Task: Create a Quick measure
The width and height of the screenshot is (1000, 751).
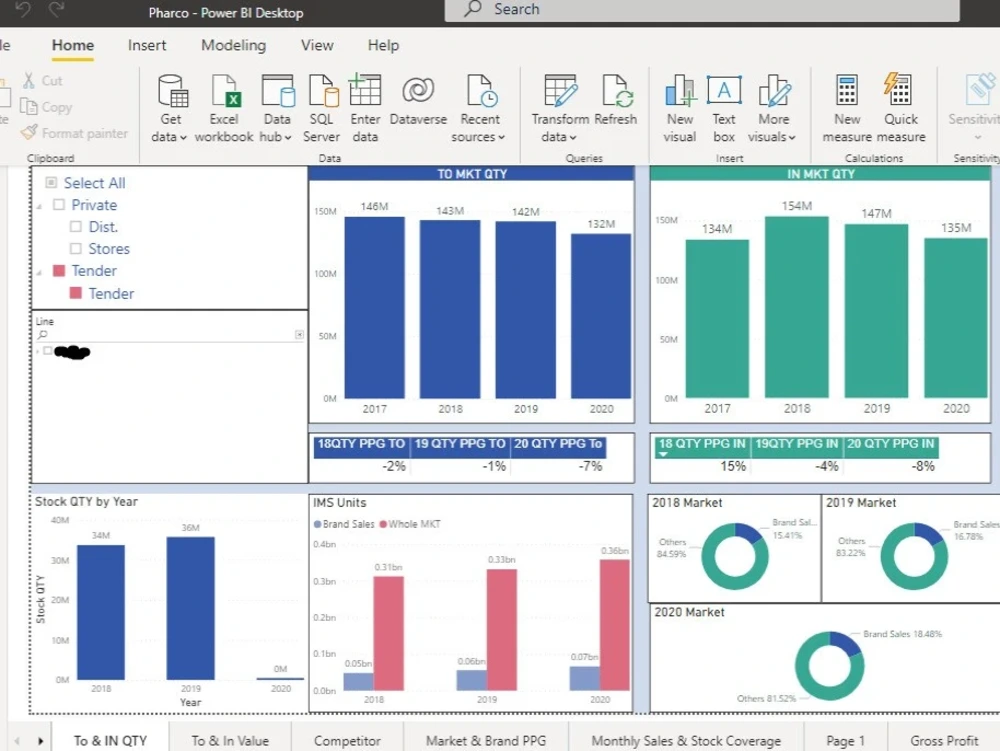Action: tap(899, 105)
